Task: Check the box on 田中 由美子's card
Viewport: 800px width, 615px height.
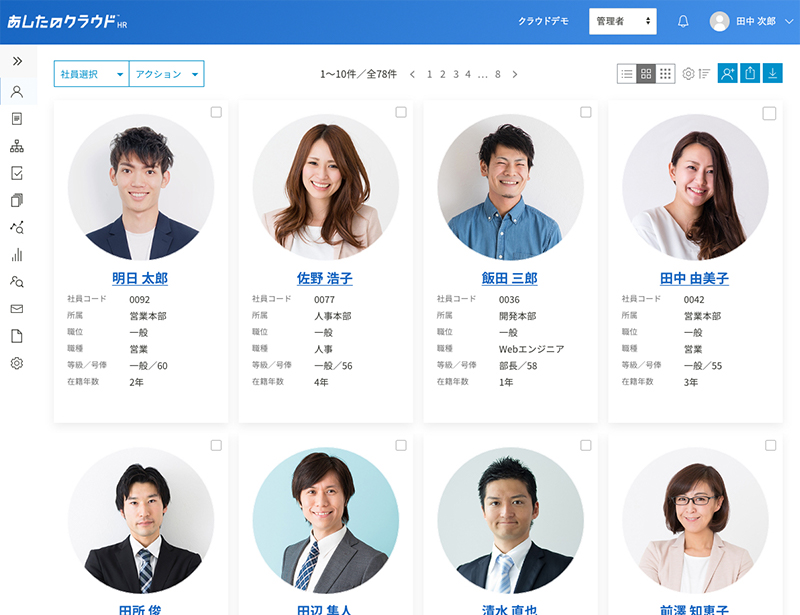Action: tap(769, 113)
